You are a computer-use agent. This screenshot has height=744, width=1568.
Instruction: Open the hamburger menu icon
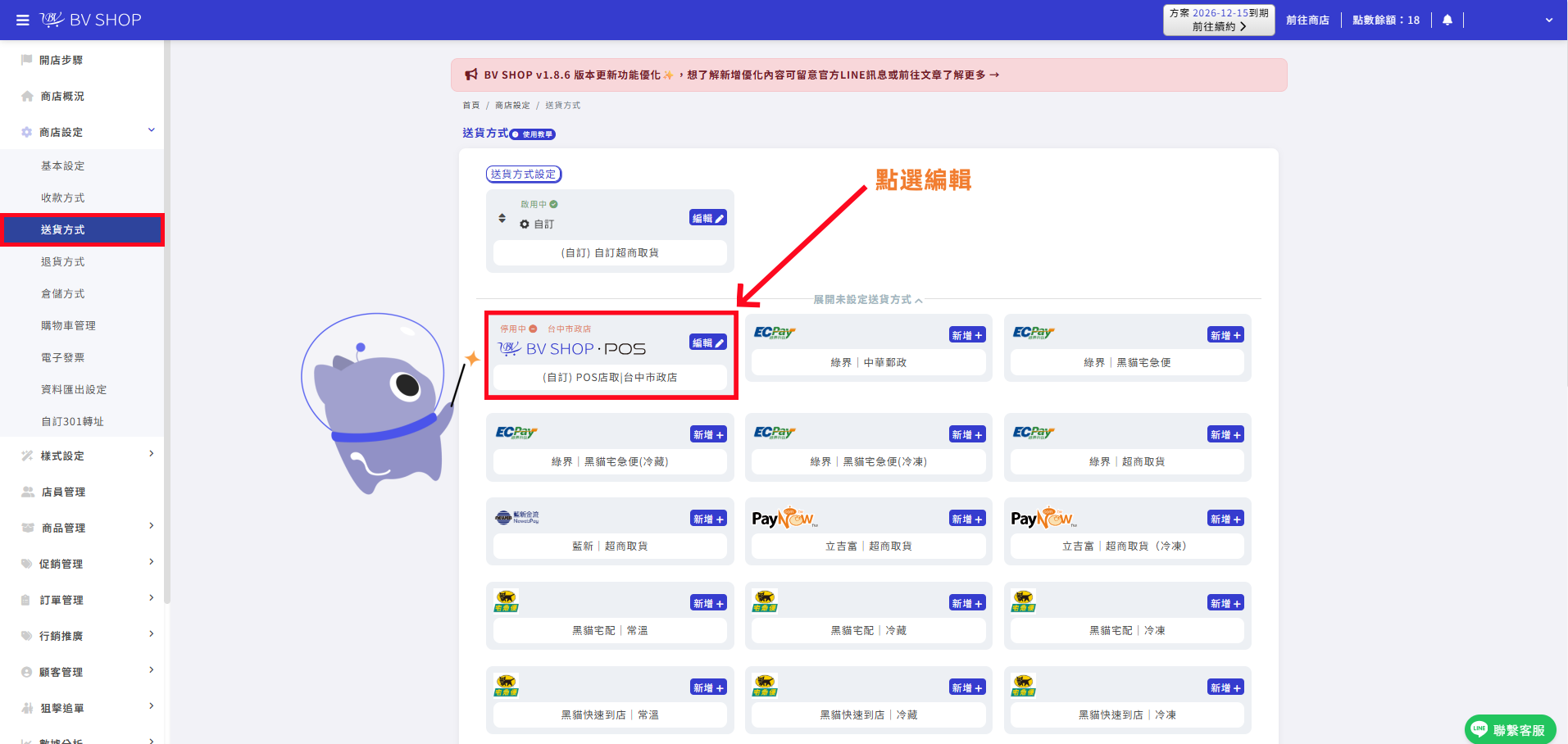[22, 20]
